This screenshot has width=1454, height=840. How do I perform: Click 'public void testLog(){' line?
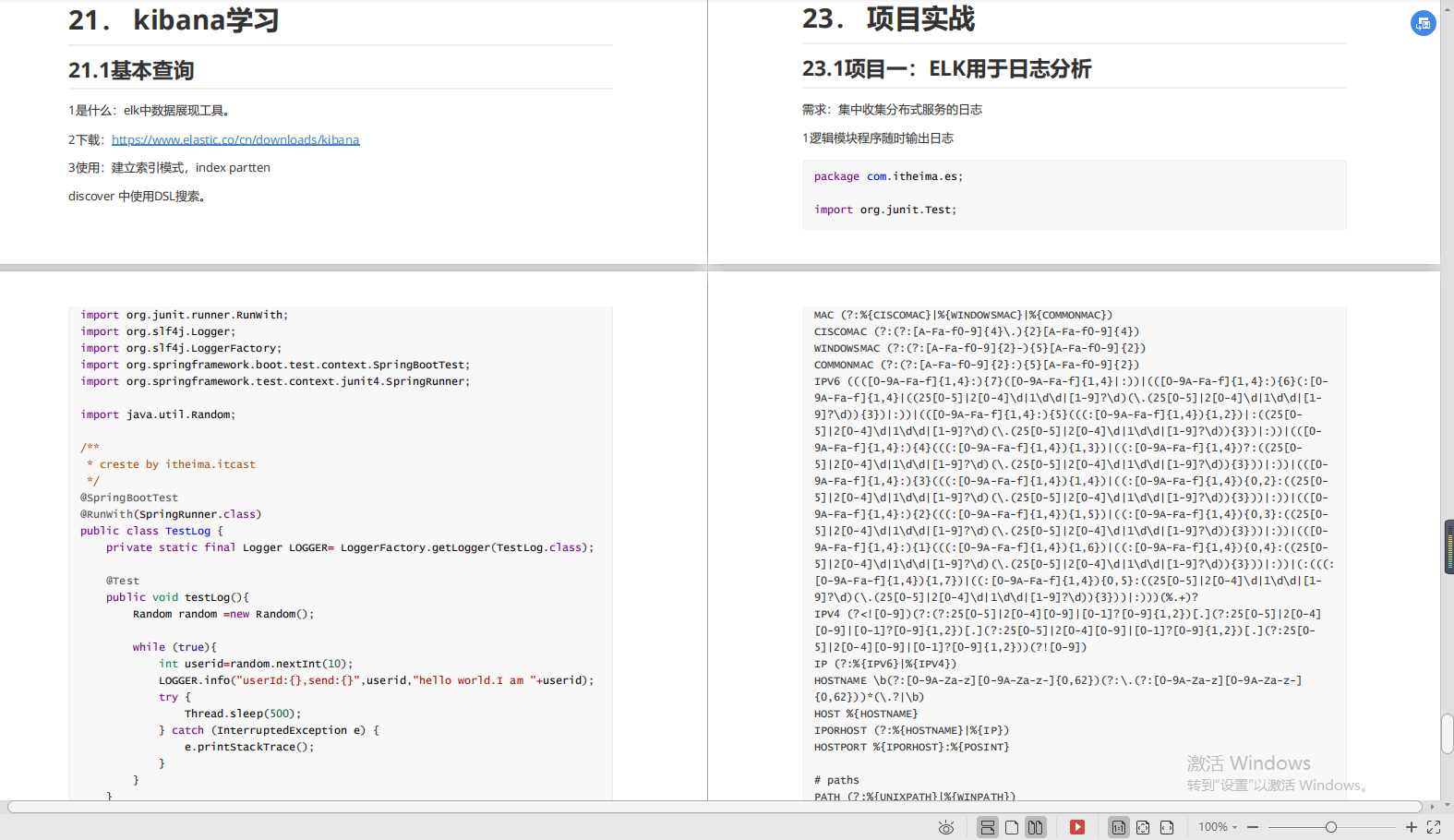177,597
